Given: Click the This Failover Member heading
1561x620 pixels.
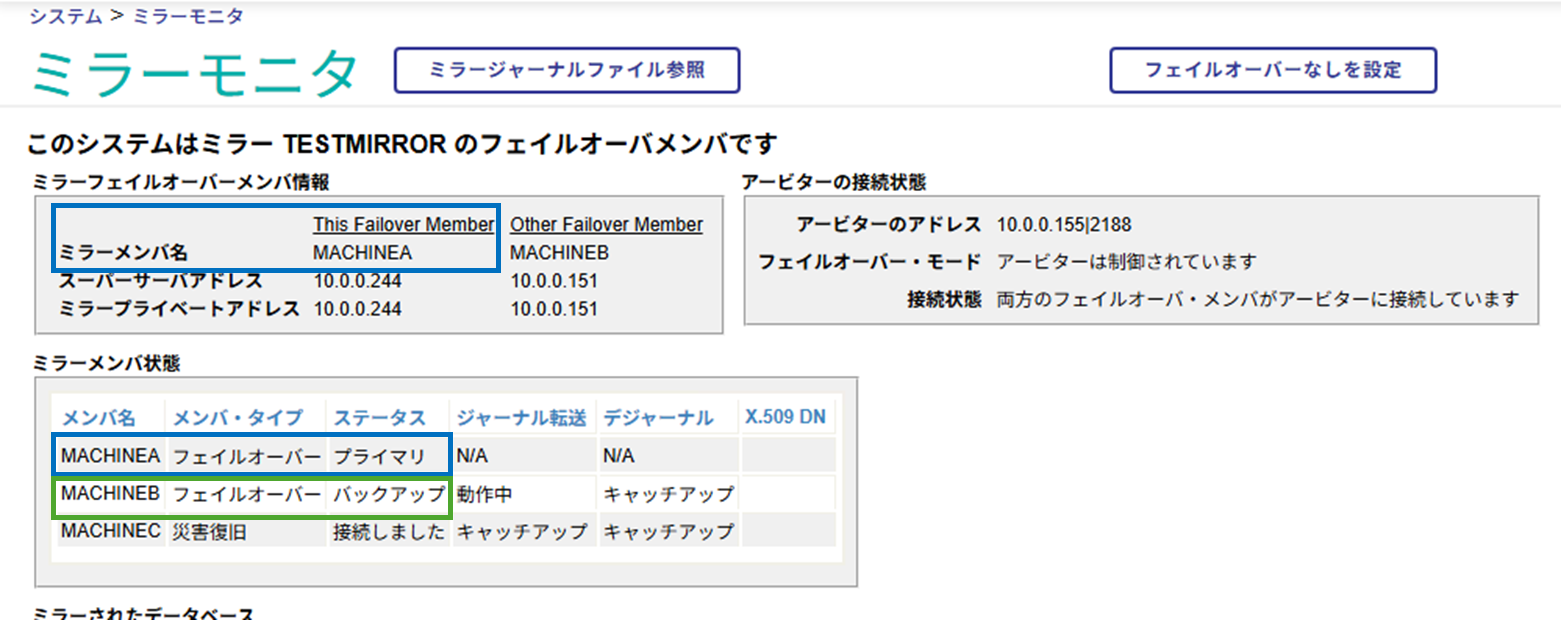Looking at the screenshot, I should (x=404, y=224).
